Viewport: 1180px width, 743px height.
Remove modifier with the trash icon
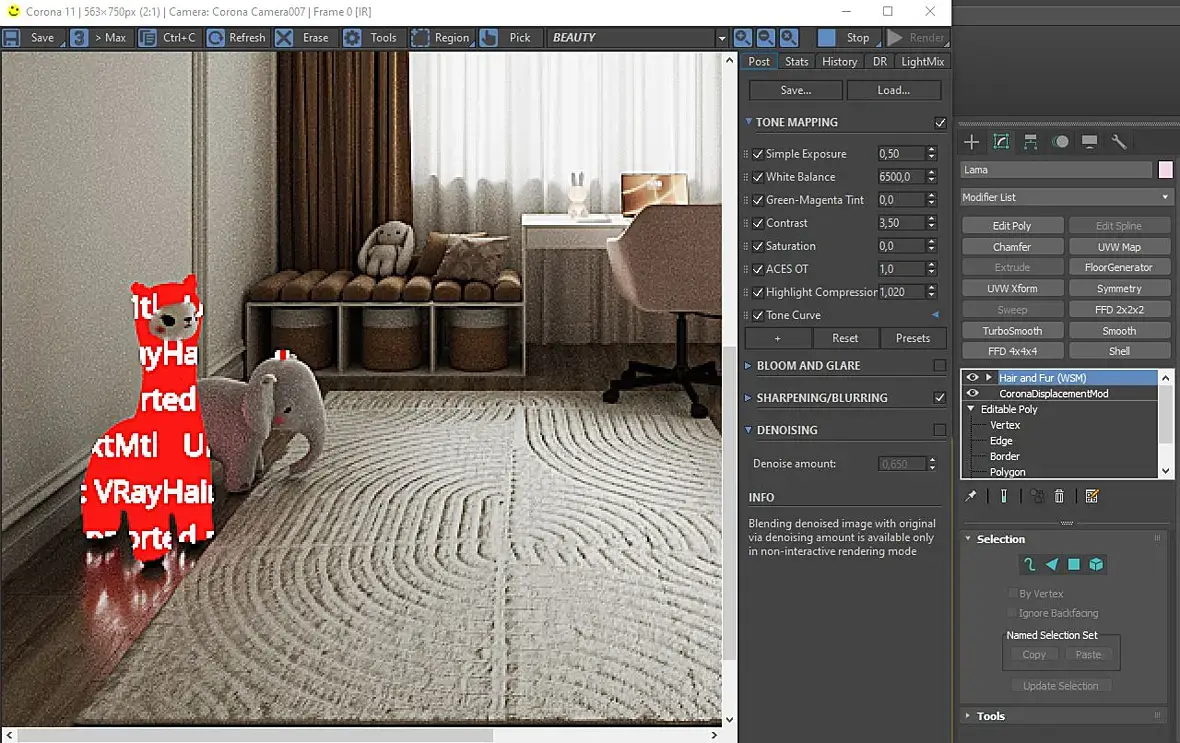(1059, 496)
